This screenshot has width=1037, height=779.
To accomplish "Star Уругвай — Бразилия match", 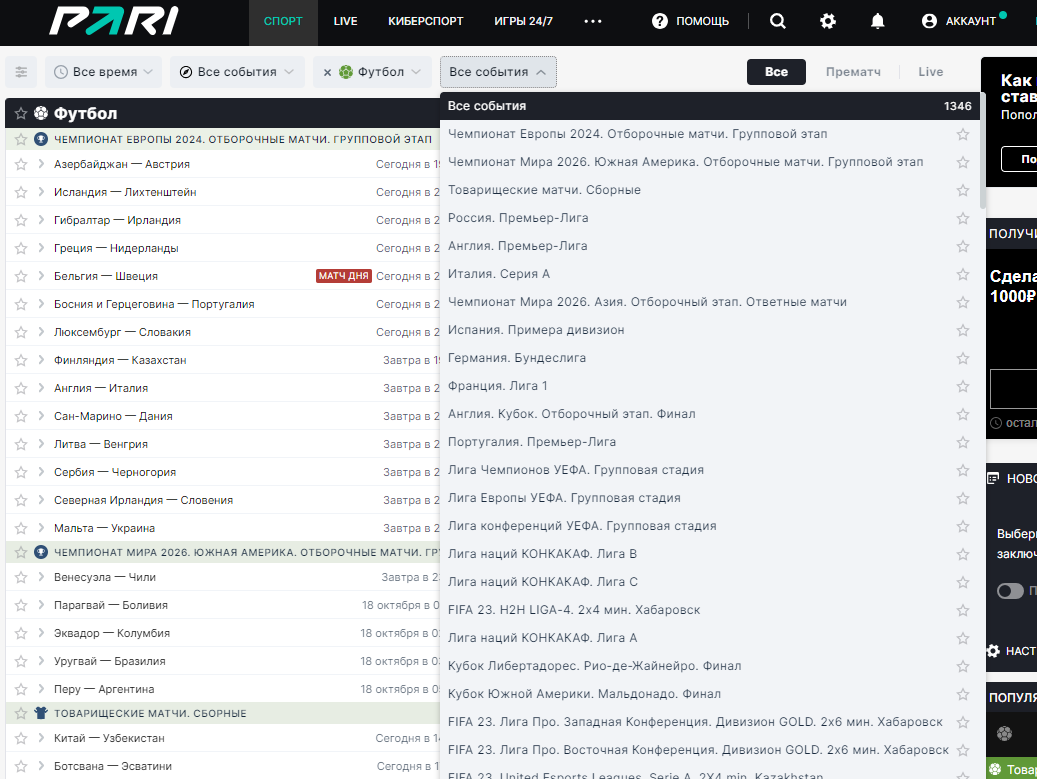I will (x=21, y=661).
